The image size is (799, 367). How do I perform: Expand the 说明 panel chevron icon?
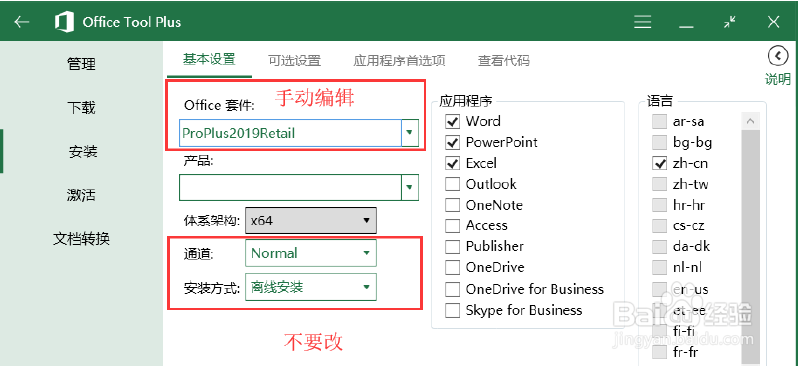point(778,57)
